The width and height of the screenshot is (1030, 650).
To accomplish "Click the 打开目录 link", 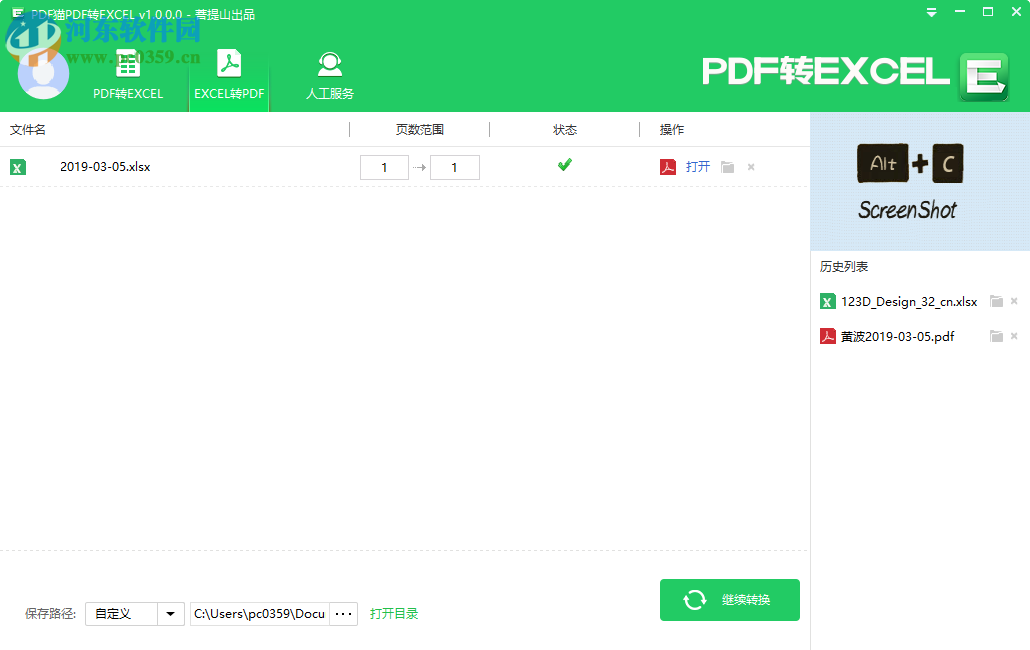I will (394, 613).
